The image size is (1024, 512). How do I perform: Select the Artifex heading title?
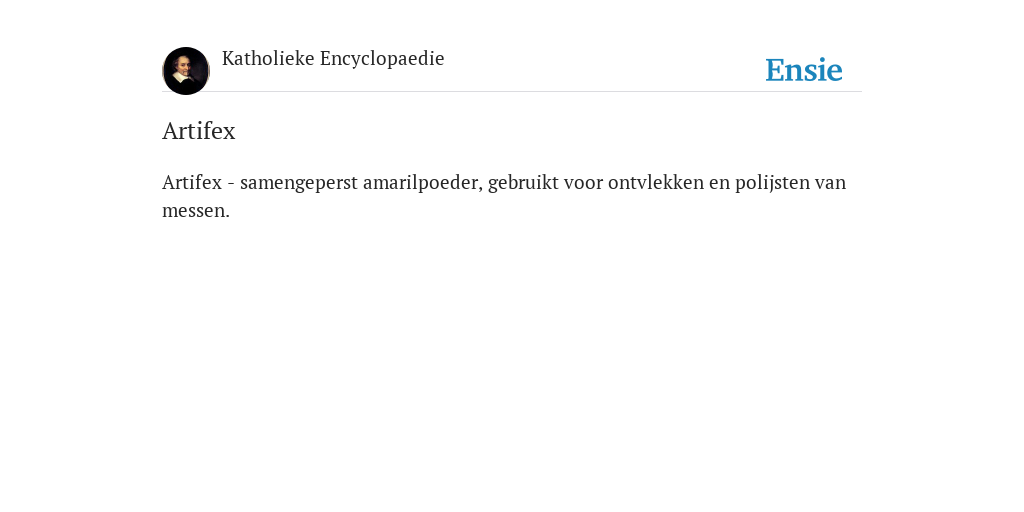pos(199,131)
